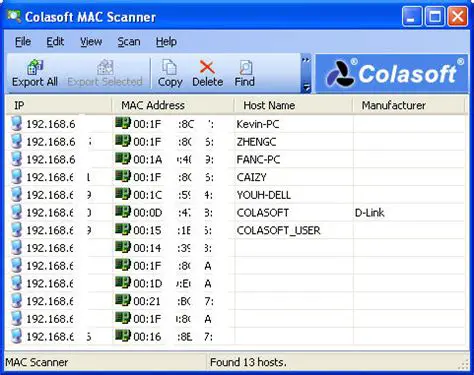The height and width of the screenshot is (375, 474).
Task: Click the 00:14 MAC address cell
Action: (173, 248)
